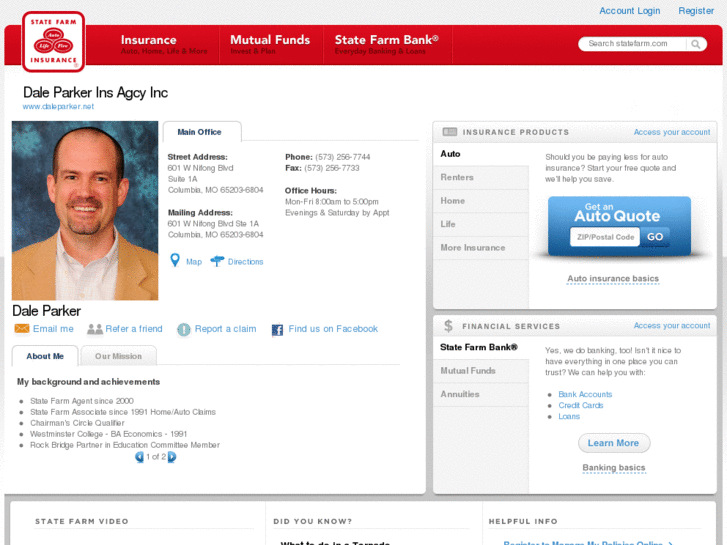Image resolution: width=727 pixels, height=545 pixels.
Task: Click the Account Login link
Action: (x=630, y=11)
